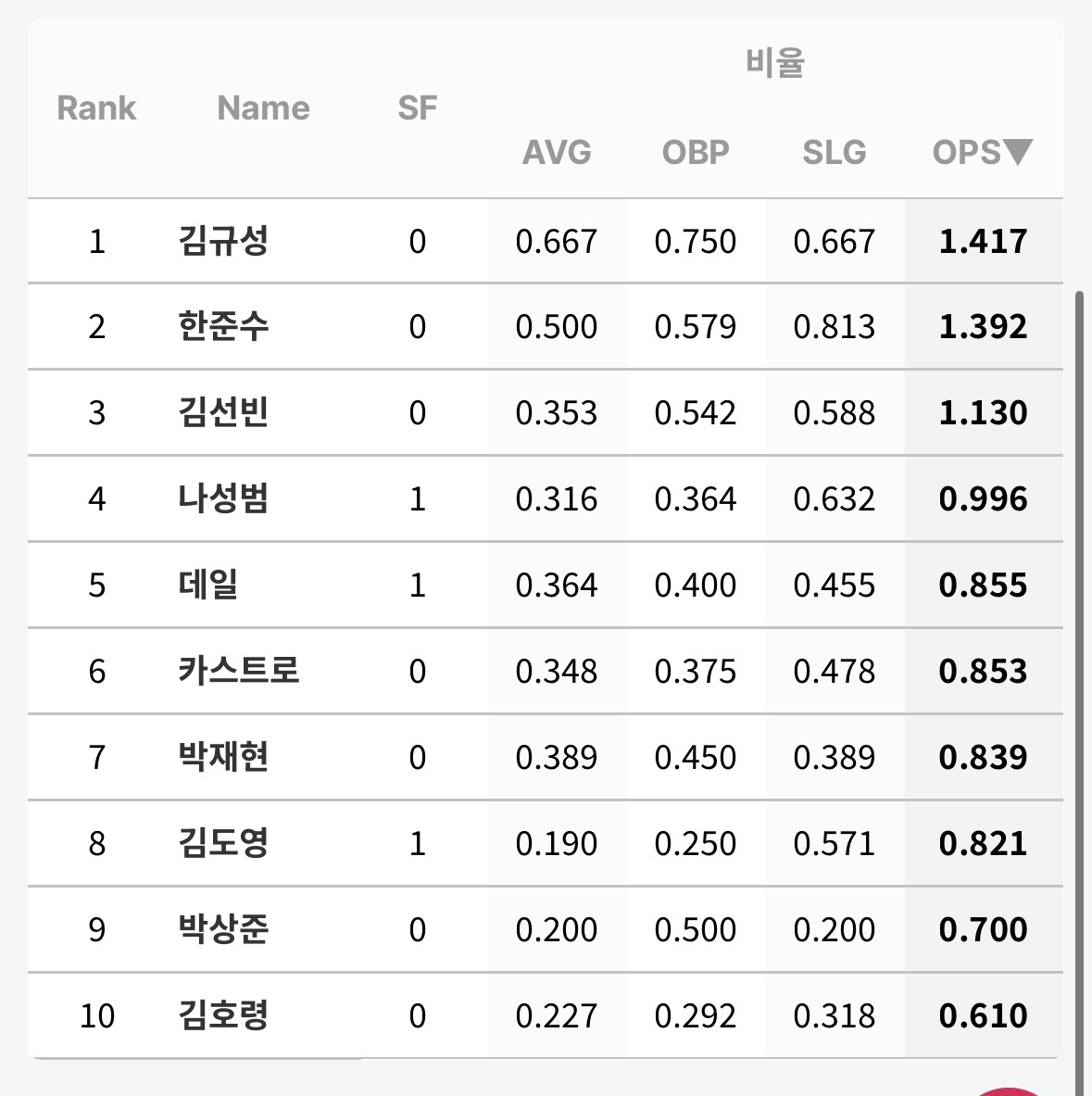Open 김도영's player profile
1092x1096 pixels.
tap(223, 844)
